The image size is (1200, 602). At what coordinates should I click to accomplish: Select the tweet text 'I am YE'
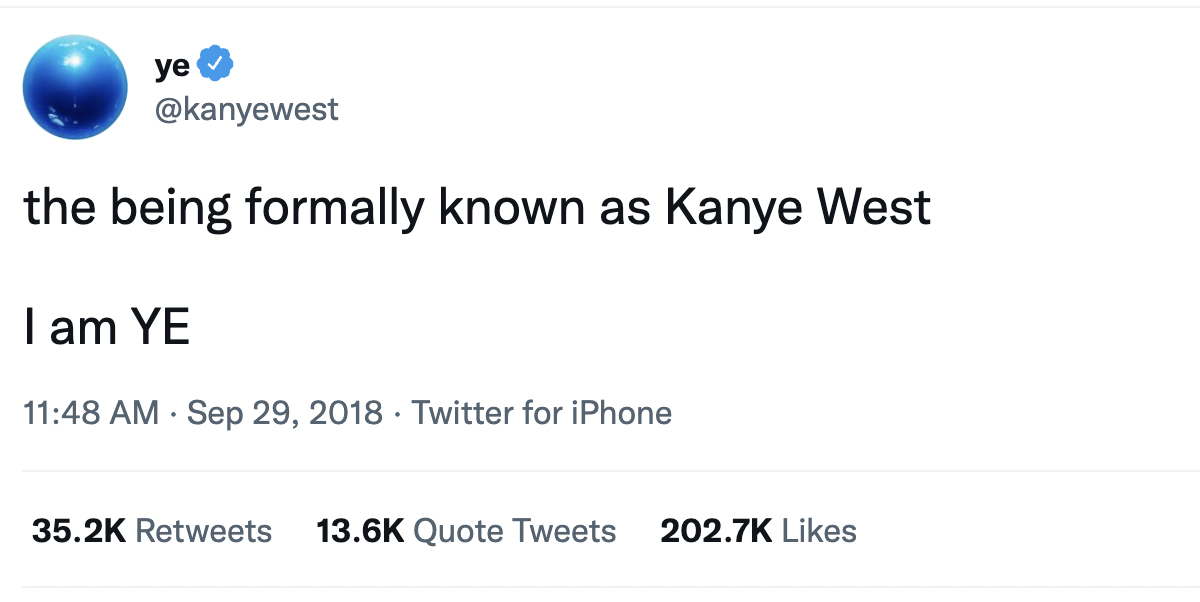106,325
